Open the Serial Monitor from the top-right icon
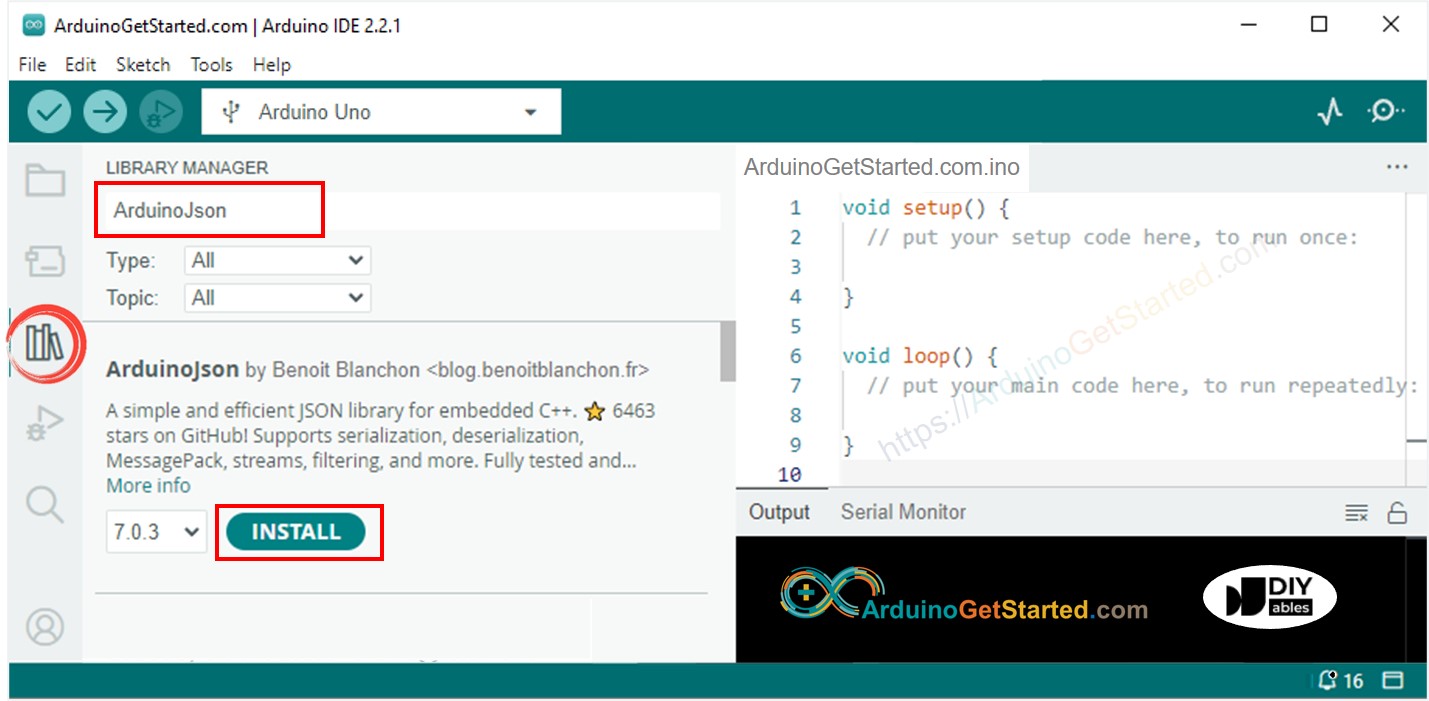The height and width of the screenshot is (701, 1429). tap(1387, 111)
